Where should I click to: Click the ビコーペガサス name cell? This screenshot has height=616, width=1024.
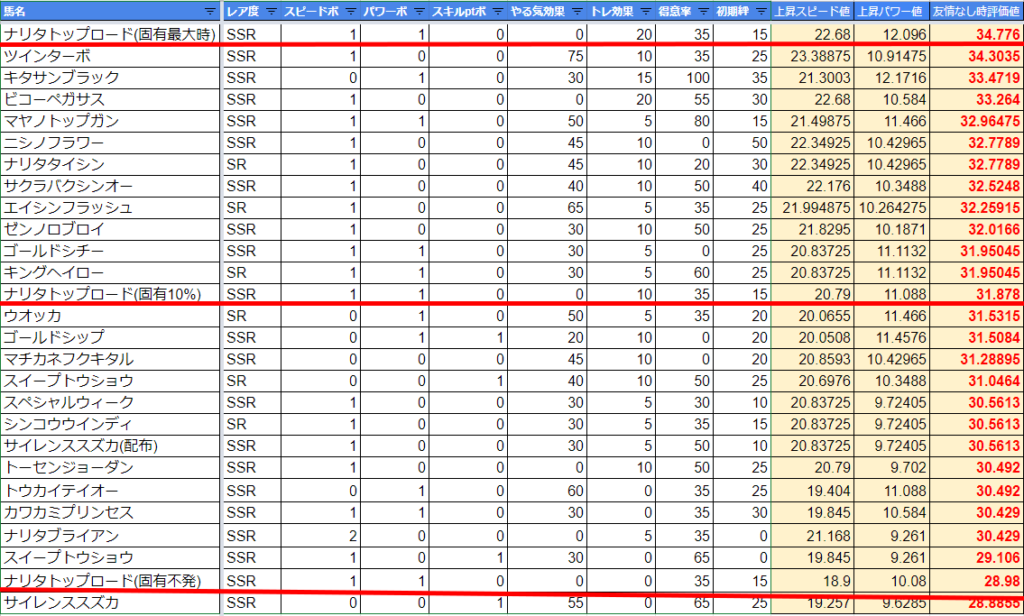pyautogui.click(x=110, y=99)
